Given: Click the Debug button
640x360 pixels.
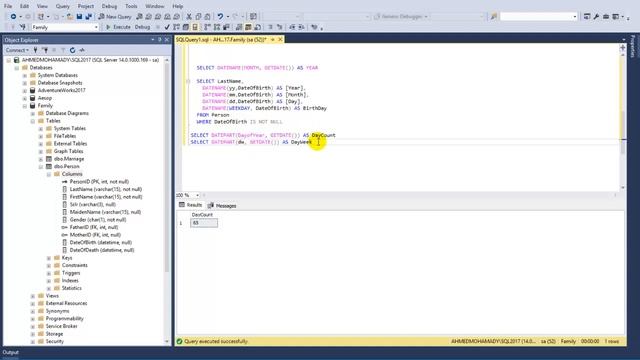Looking at the screenshot, I should pos(142,27).
